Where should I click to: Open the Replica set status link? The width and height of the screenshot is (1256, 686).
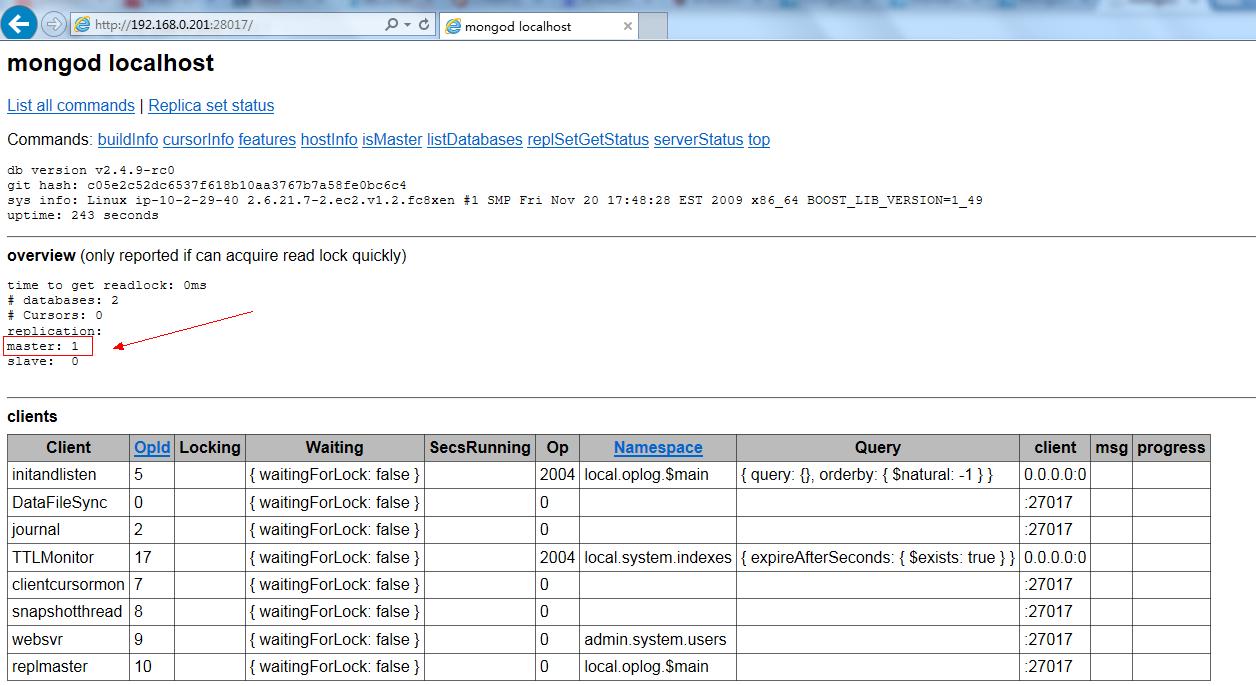(x=211, y=105)
